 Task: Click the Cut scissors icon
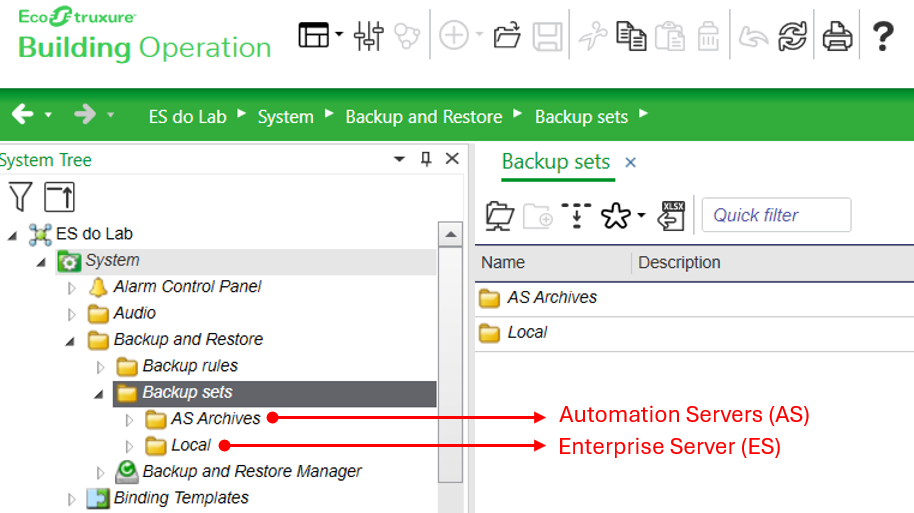[593, 36]
